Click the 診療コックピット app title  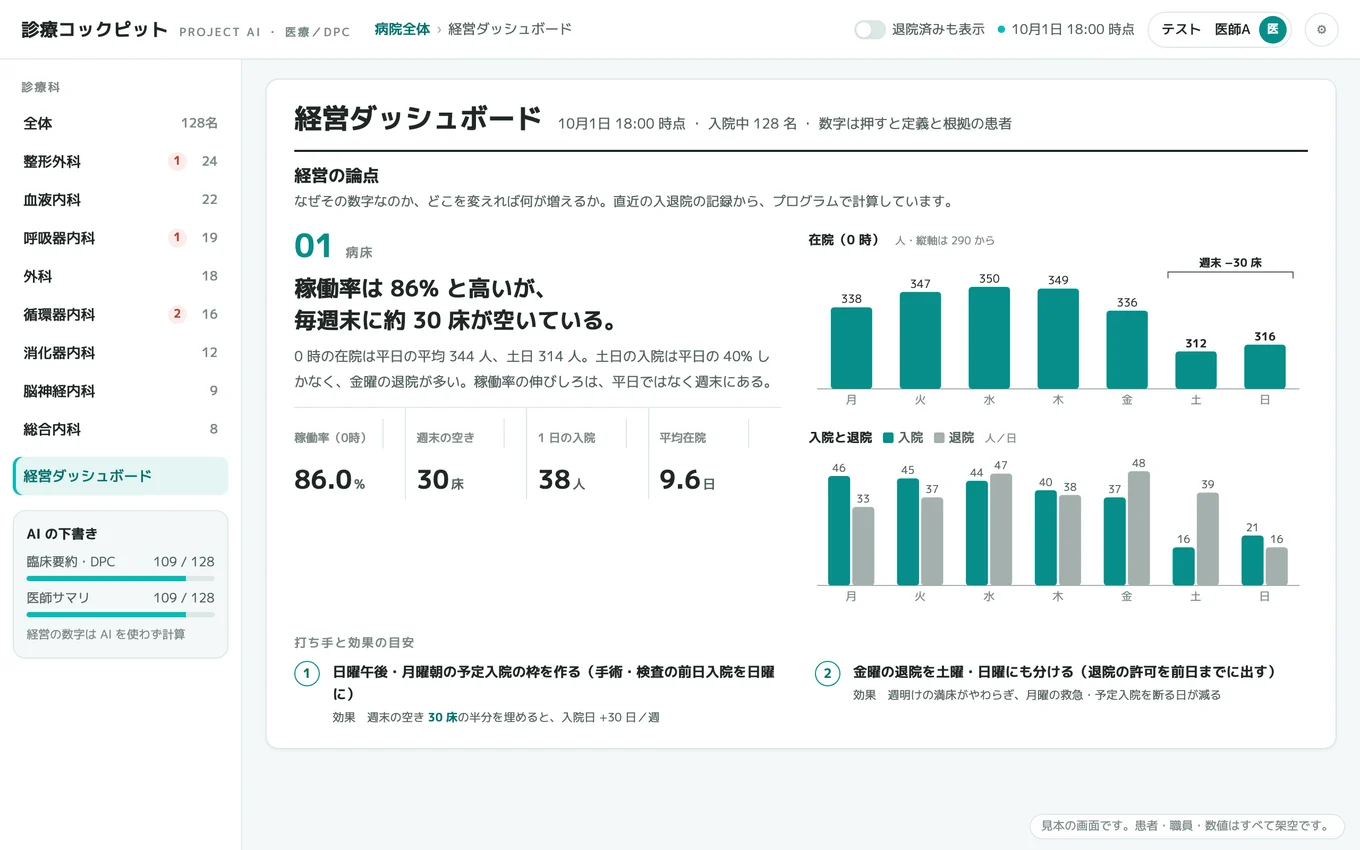point(95,29)
